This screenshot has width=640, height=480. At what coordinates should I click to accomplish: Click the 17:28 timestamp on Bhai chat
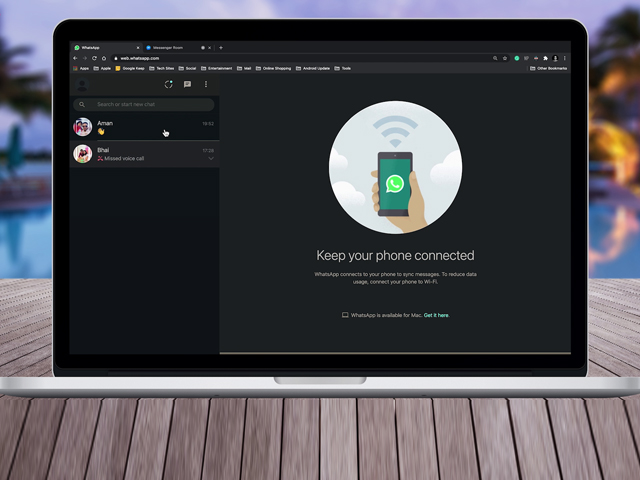(208, 151)
